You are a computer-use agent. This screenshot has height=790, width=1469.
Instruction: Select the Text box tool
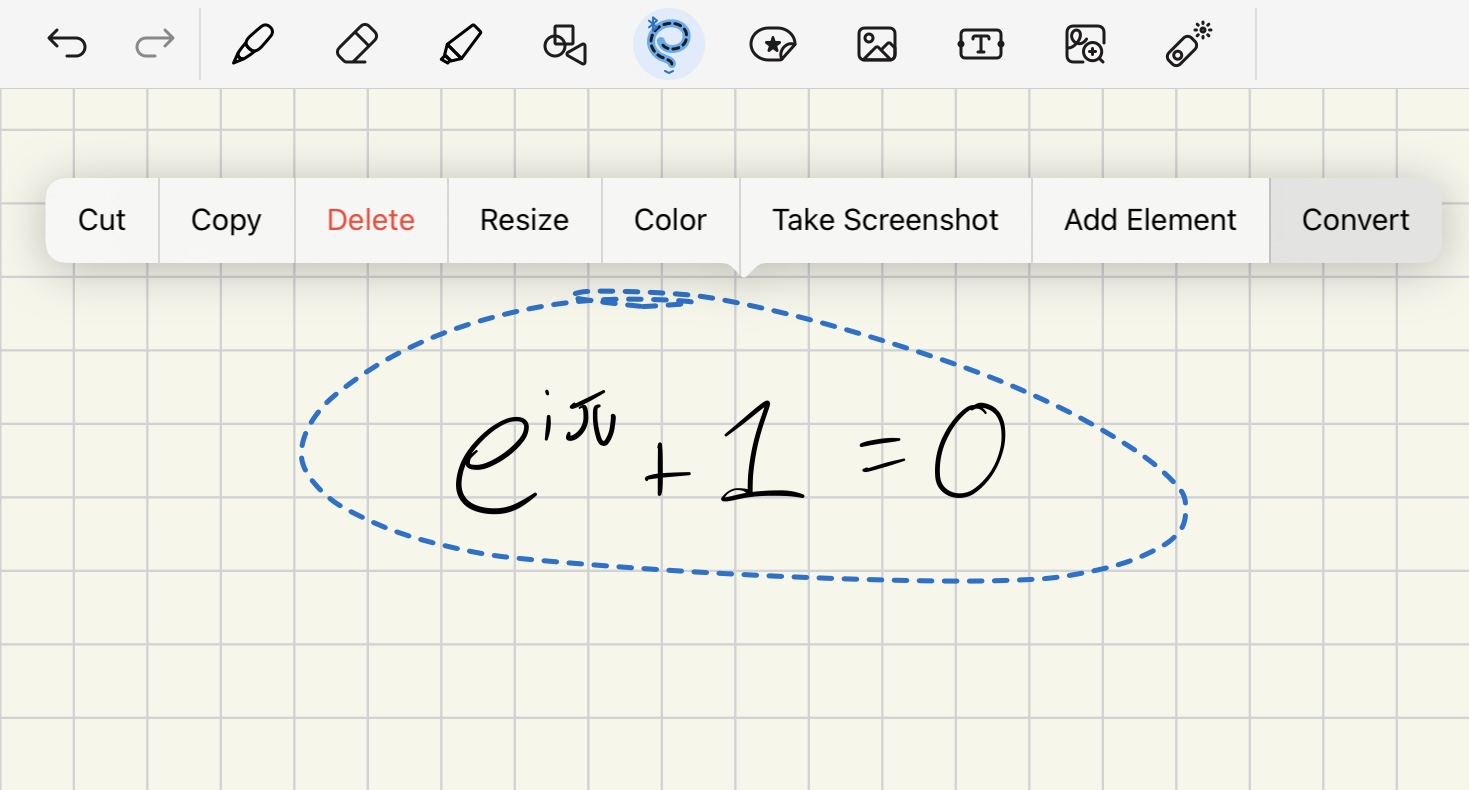pyautogui.click(x=981, y=44)
